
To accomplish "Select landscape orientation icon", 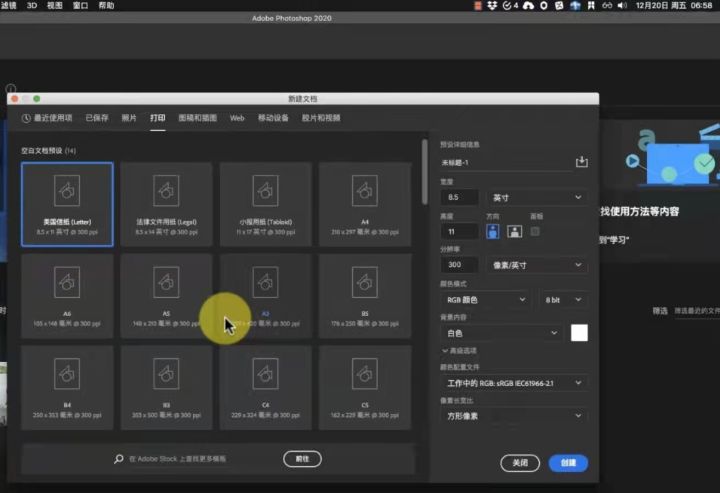I will point(514,231).
